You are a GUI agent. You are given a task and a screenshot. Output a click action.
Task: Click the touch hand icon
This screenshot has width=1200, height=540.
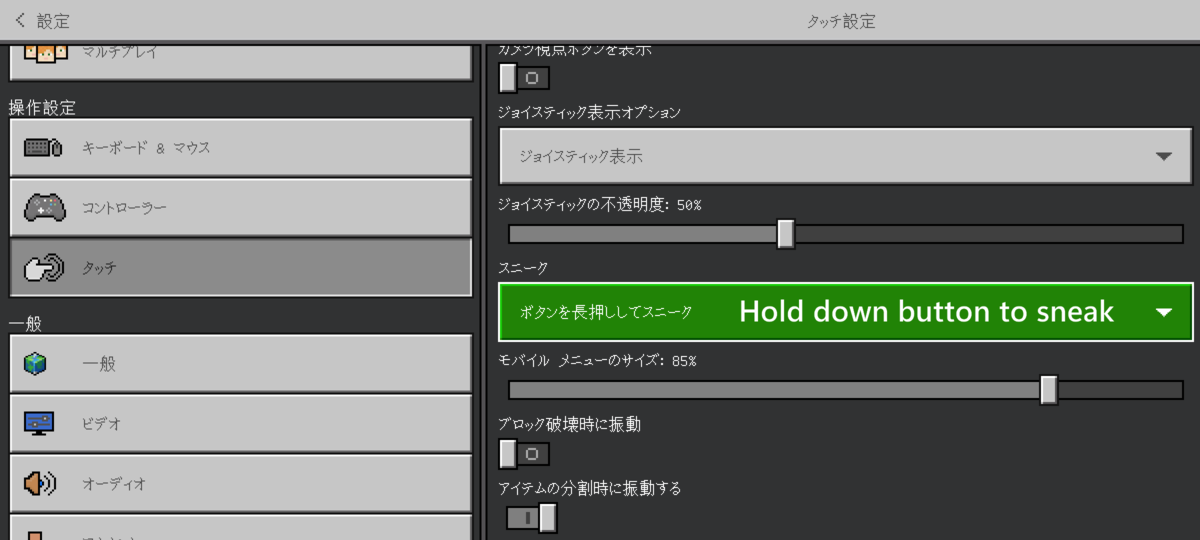click(44, 268)
